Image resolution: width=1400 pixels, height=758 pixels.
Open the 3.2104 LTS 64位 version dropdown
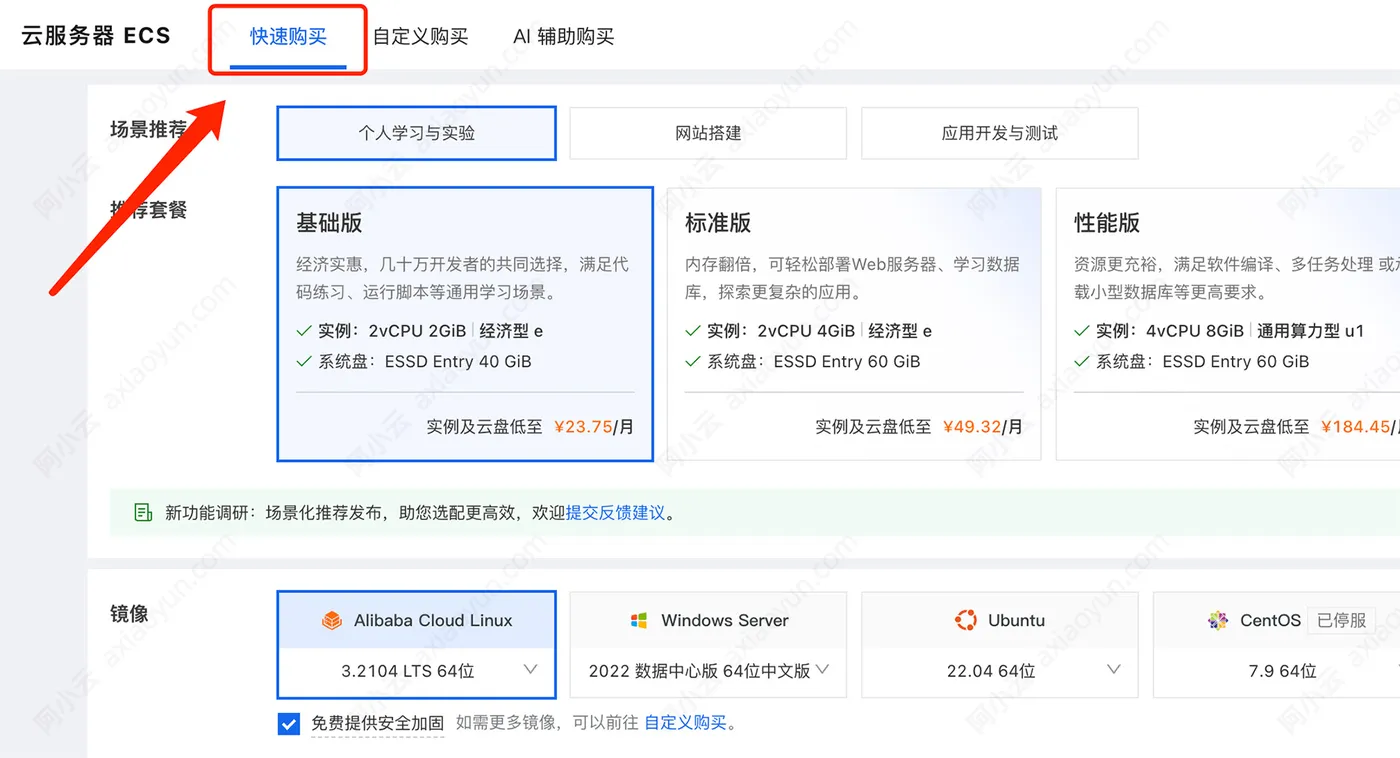click(x=416, y=671)
